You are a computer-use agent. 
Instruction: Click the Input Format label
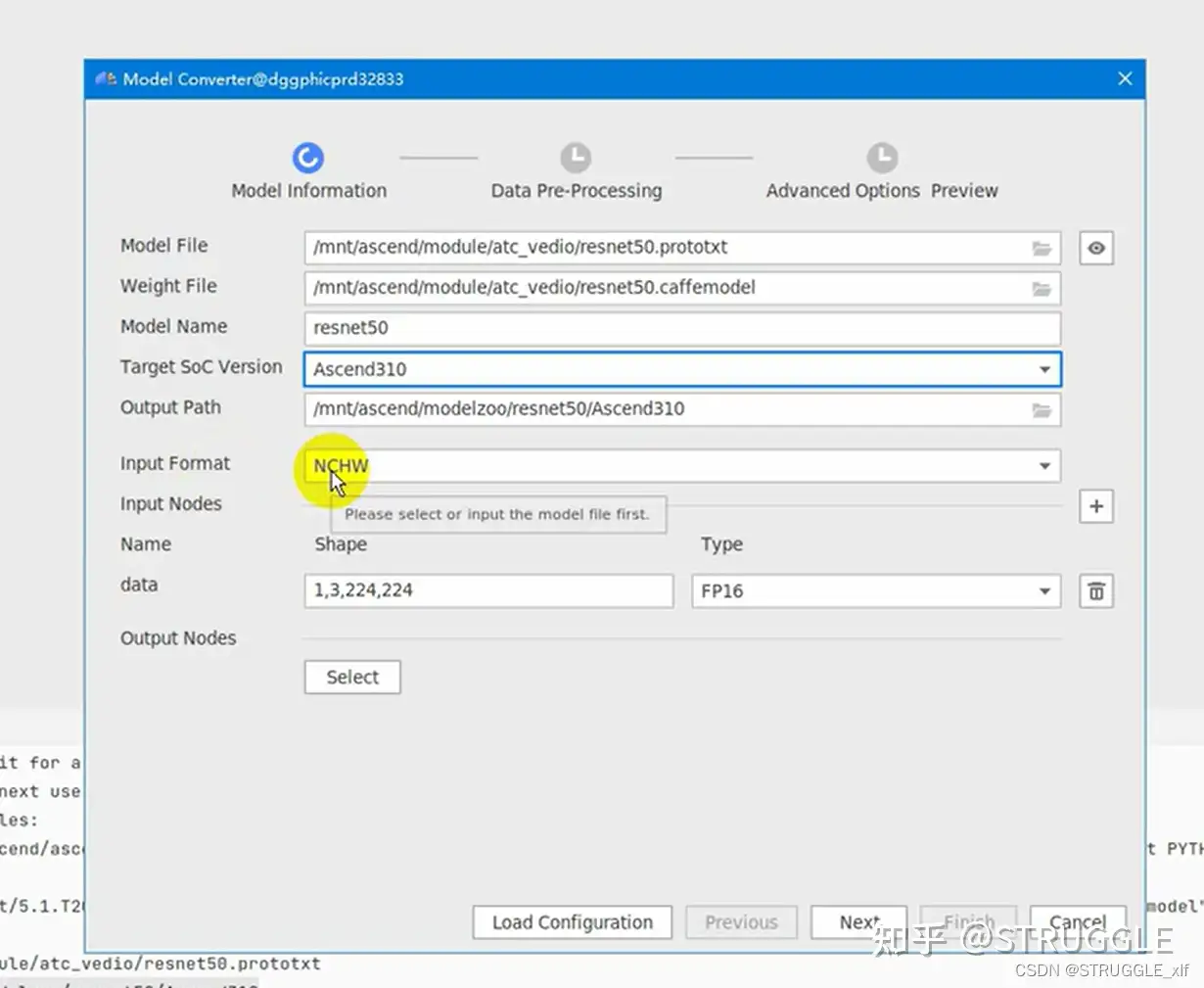[175, 463]
